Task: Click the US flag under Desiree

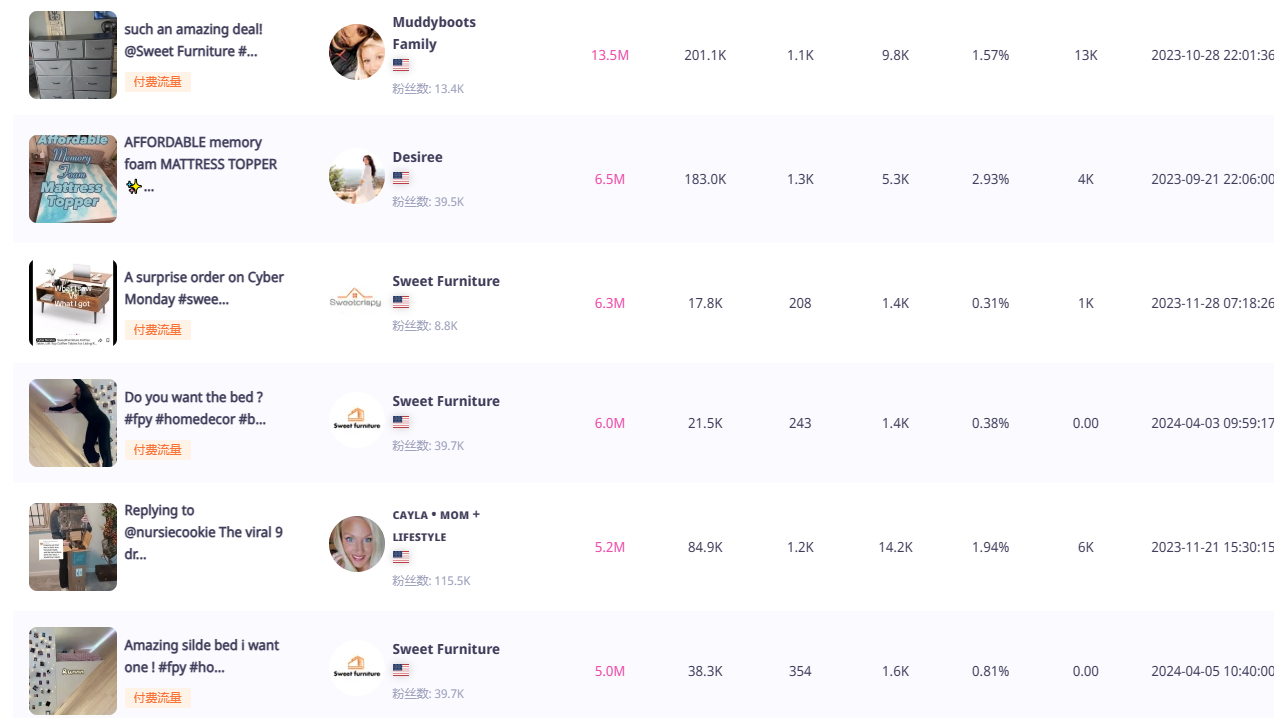Action: (x=401, y=178)
